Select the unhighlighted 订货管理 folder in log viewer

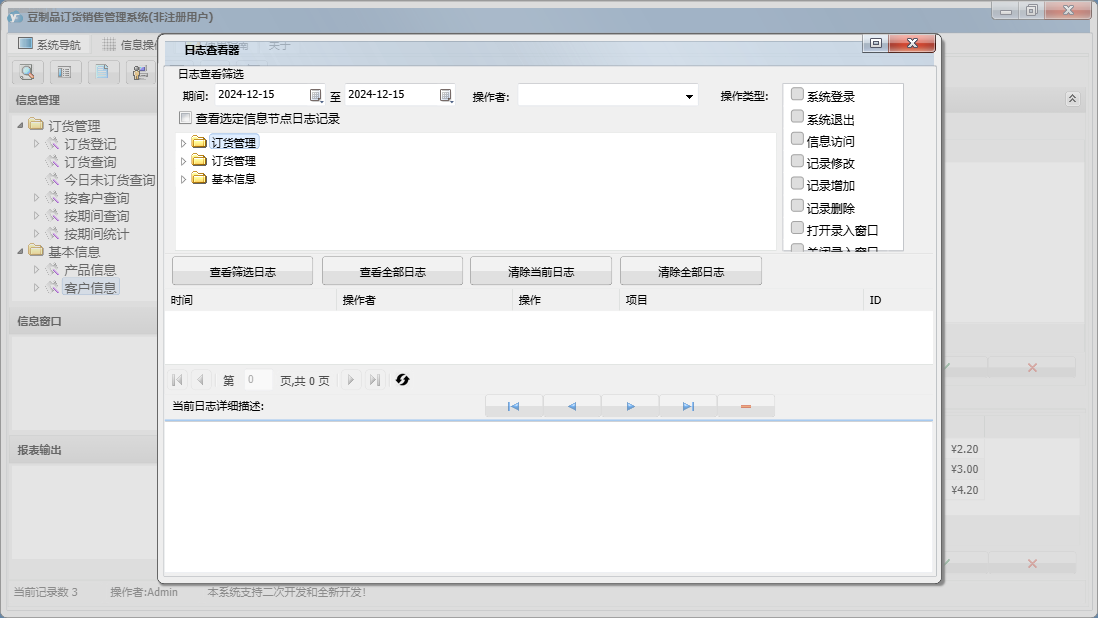[233, 161]
